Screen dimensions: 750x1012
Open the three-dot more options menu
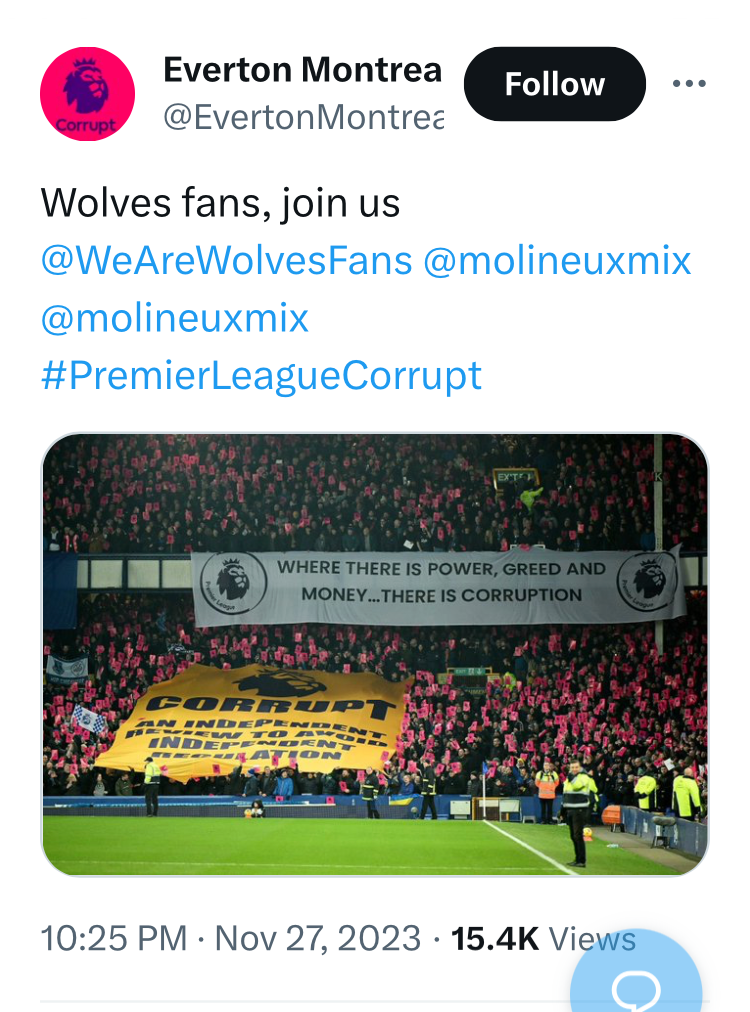pyautogui.click(x=689, y=84)
